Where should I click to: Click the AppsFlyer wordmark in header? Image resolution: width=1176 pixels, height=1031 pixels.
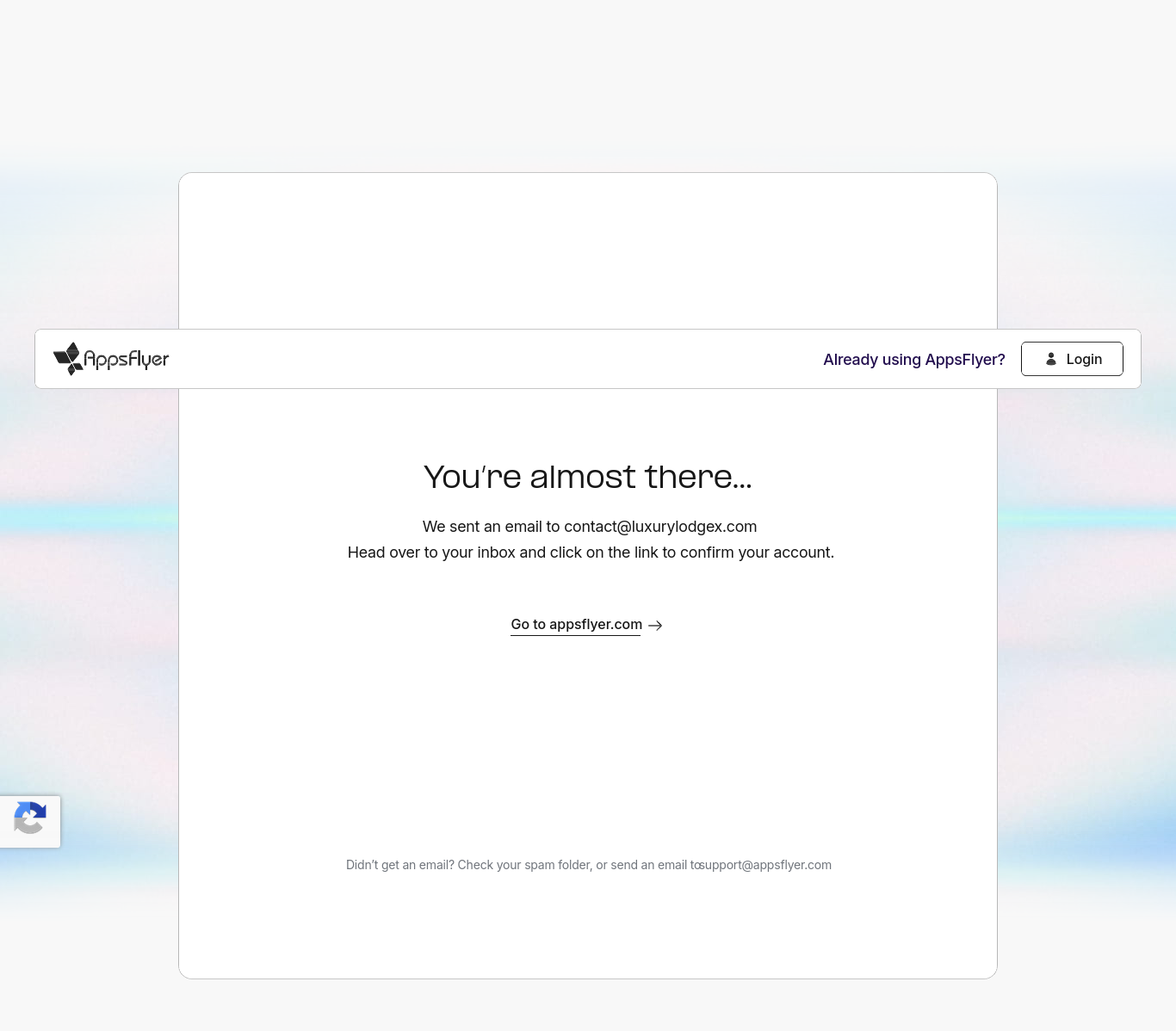pos(127,360)
